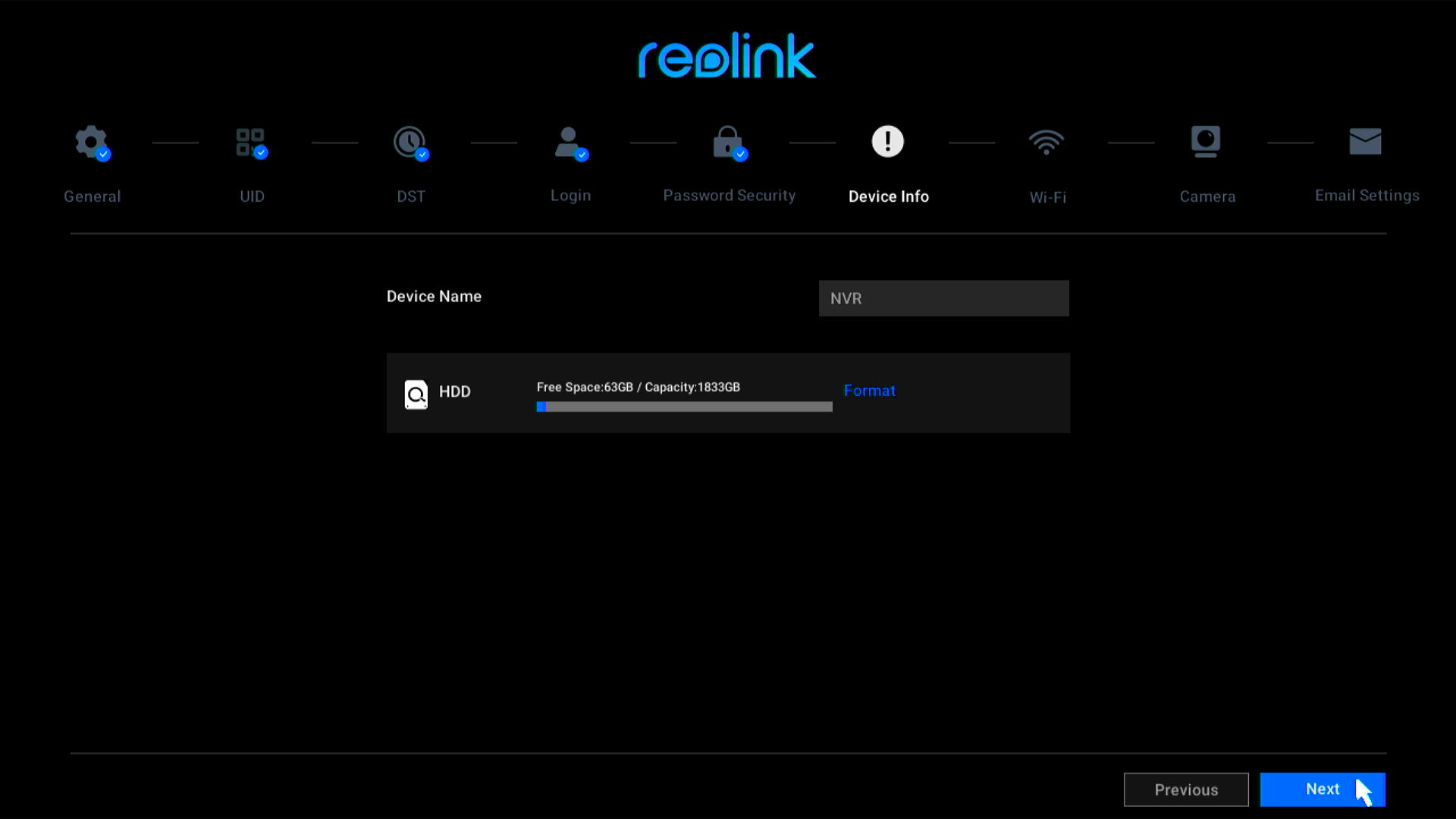This screenshot has width=1456, height=819.
Task: Switch to the DST step label
Action: (411, 196)
